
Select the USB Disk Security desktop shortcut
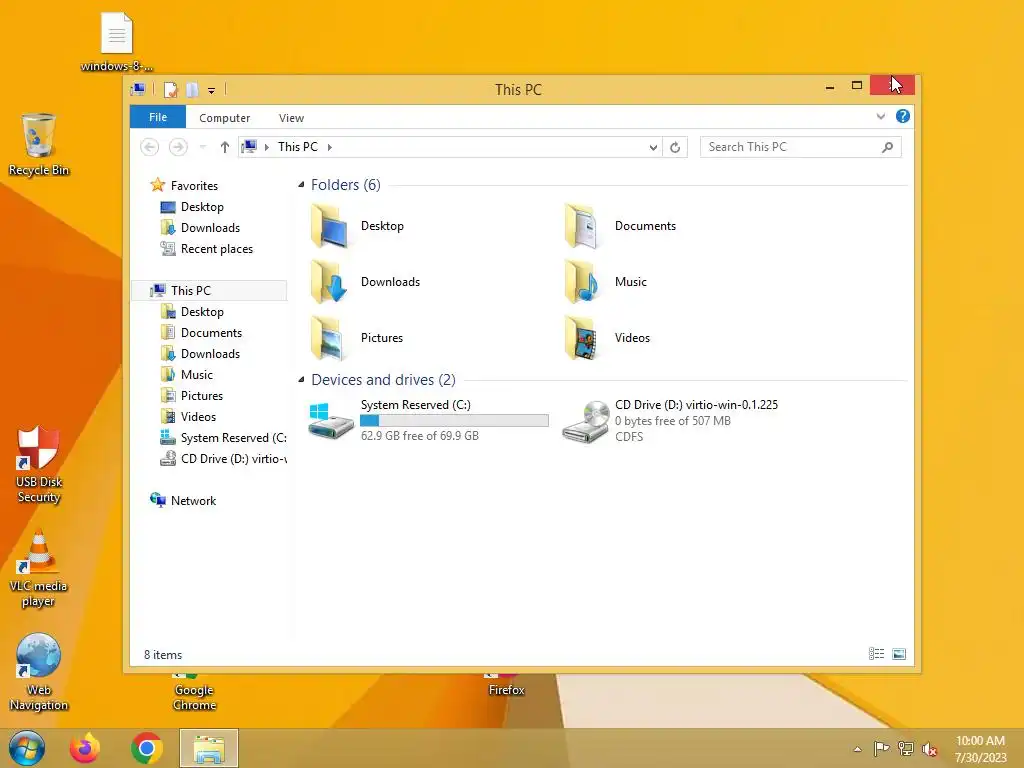39,465
